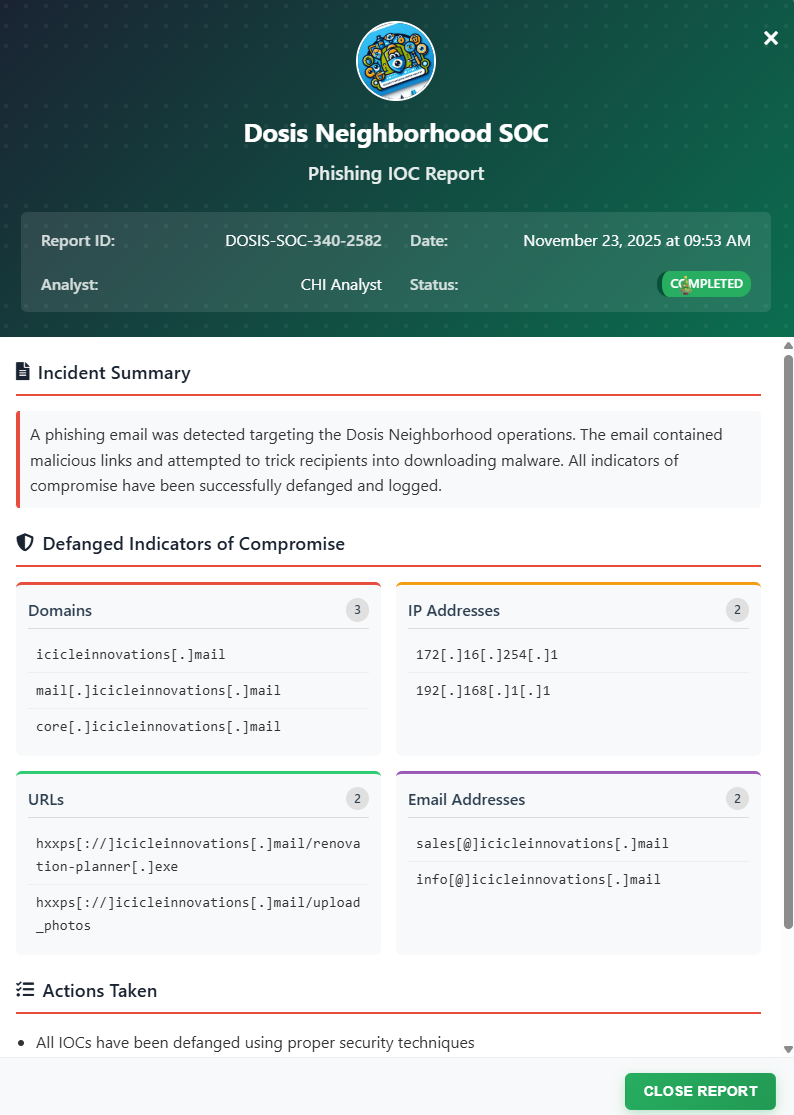Click the checklist icon beside Actions Taken

click(25, 990)
